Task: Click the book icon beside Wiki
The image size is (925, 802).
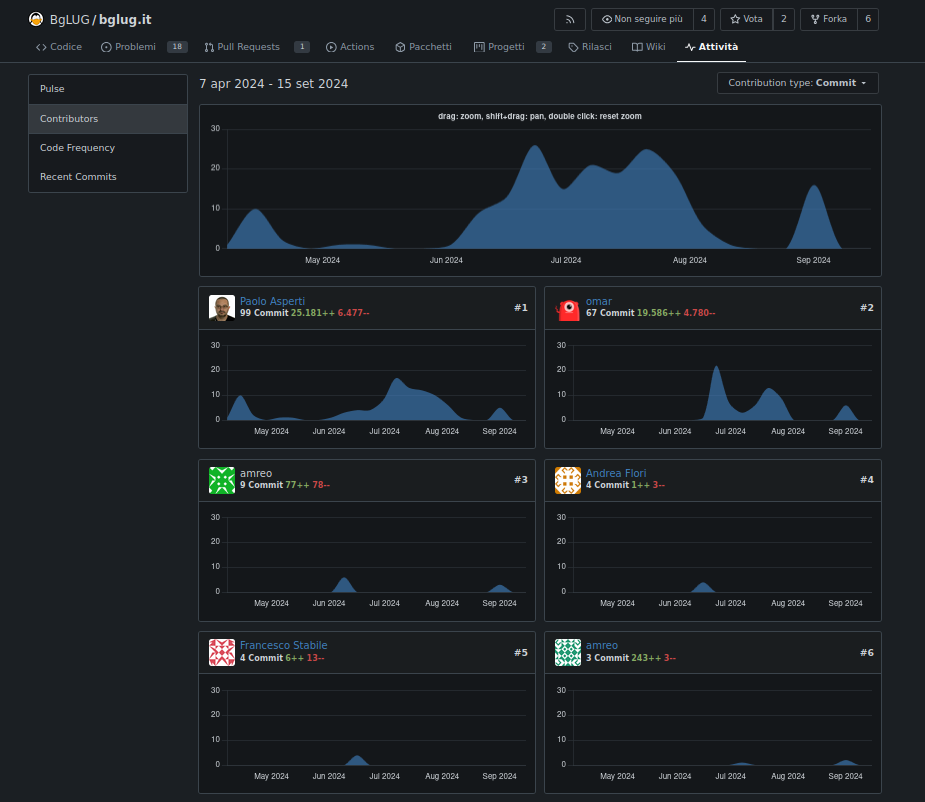Action: tap(637, 47)
